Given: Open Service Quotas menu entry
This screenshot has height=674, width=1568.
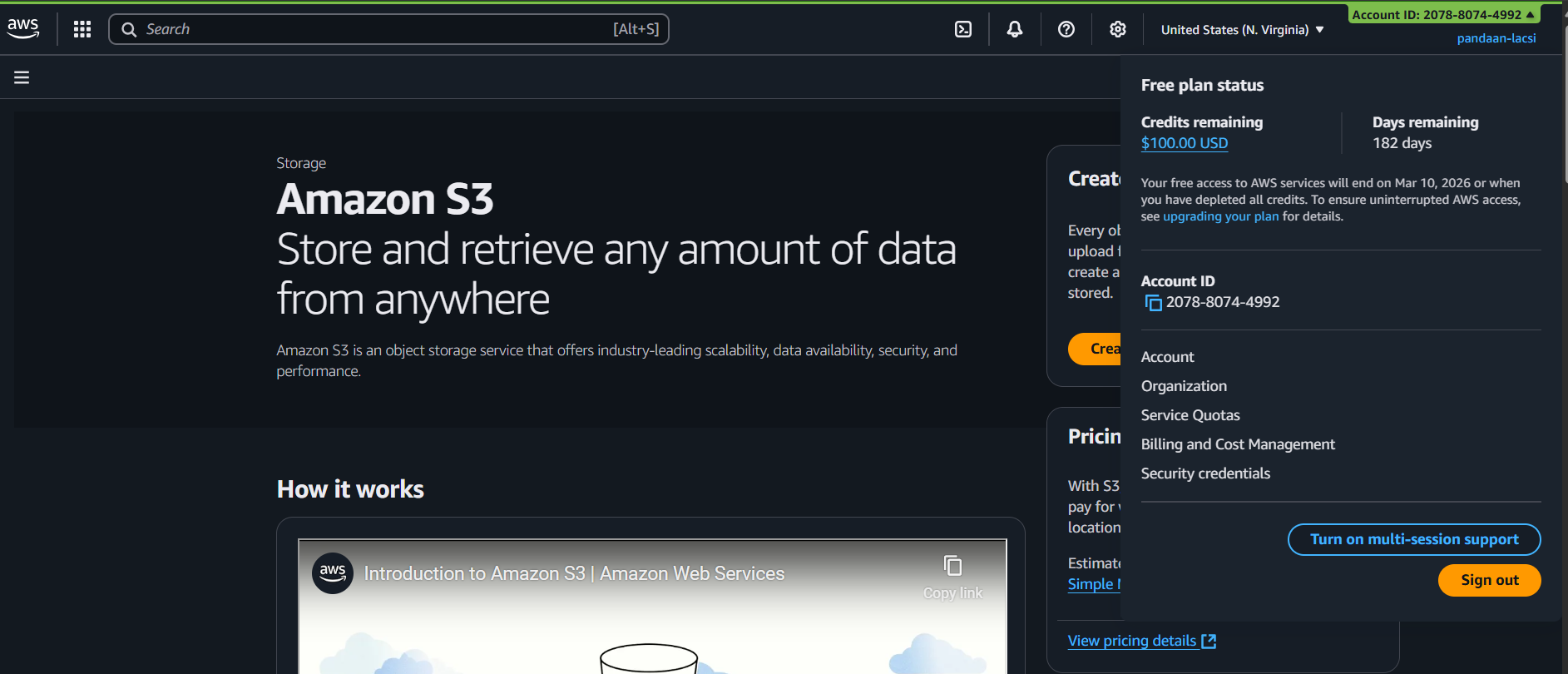Looking at the screenshot, I should click(x=1190, y=415).
